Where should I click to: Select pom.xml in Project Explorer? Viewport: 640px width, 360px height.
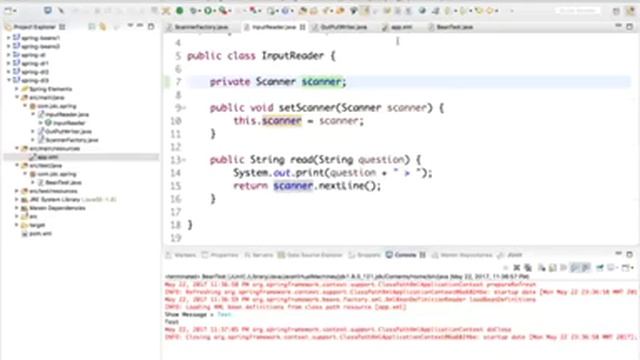tap(40, 233)
